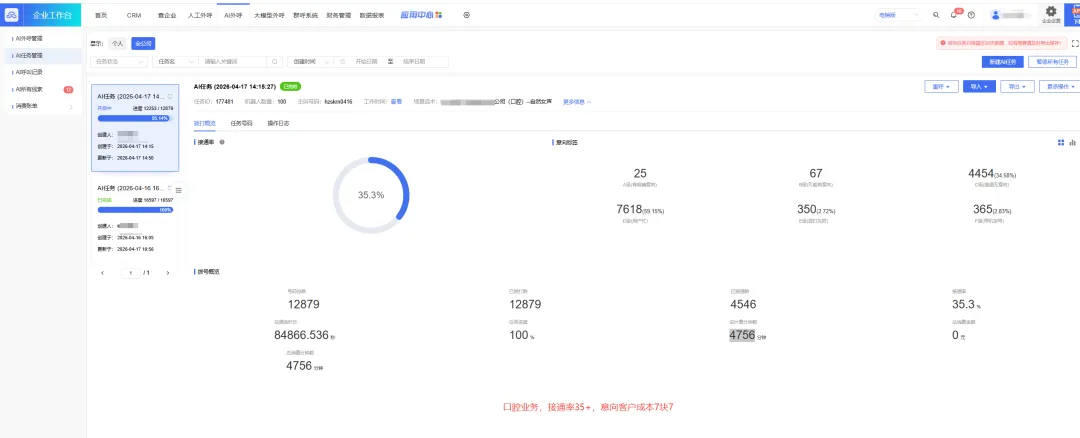This screenshot has height=438, width=1080.
Task: Open the 应用中心 colorful apps icon
Action: [x=439, y=14]
